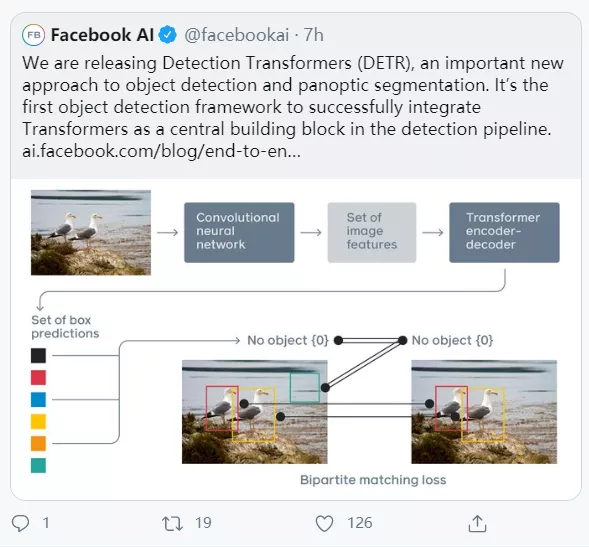This screenshot has height=547, width=589.
Task: Click the Transformer encoder-decoder block
Action: click(x=504, y=233)
